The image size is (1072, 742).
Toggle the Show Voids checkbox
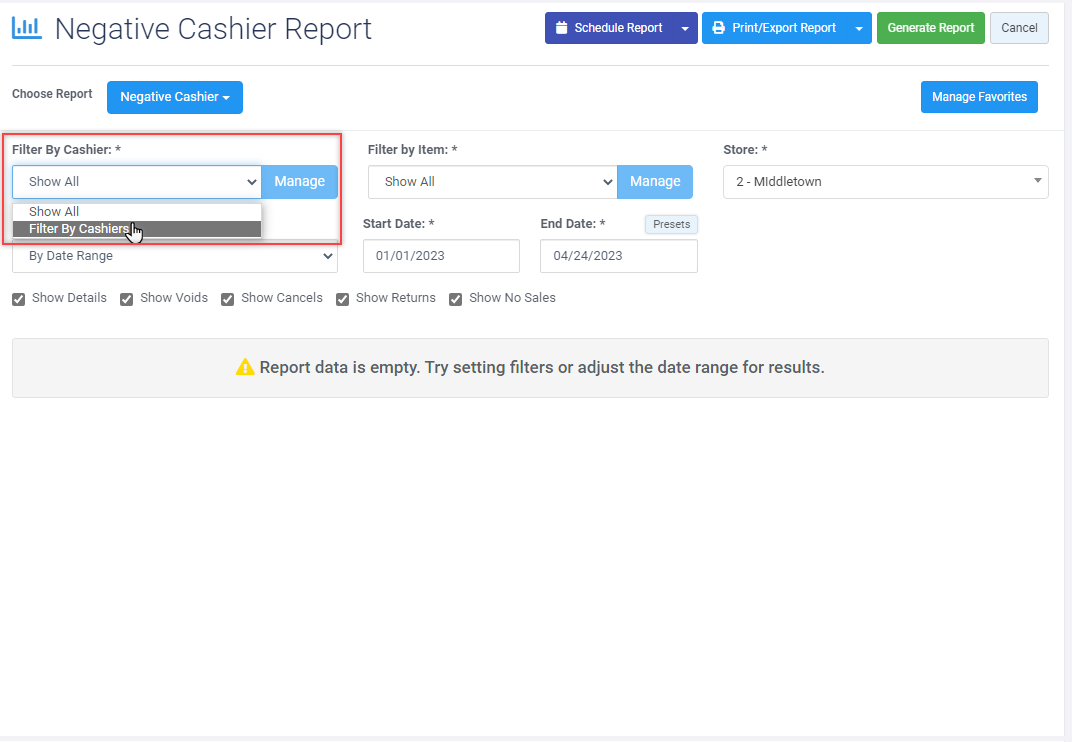click(x=126, y=299)
